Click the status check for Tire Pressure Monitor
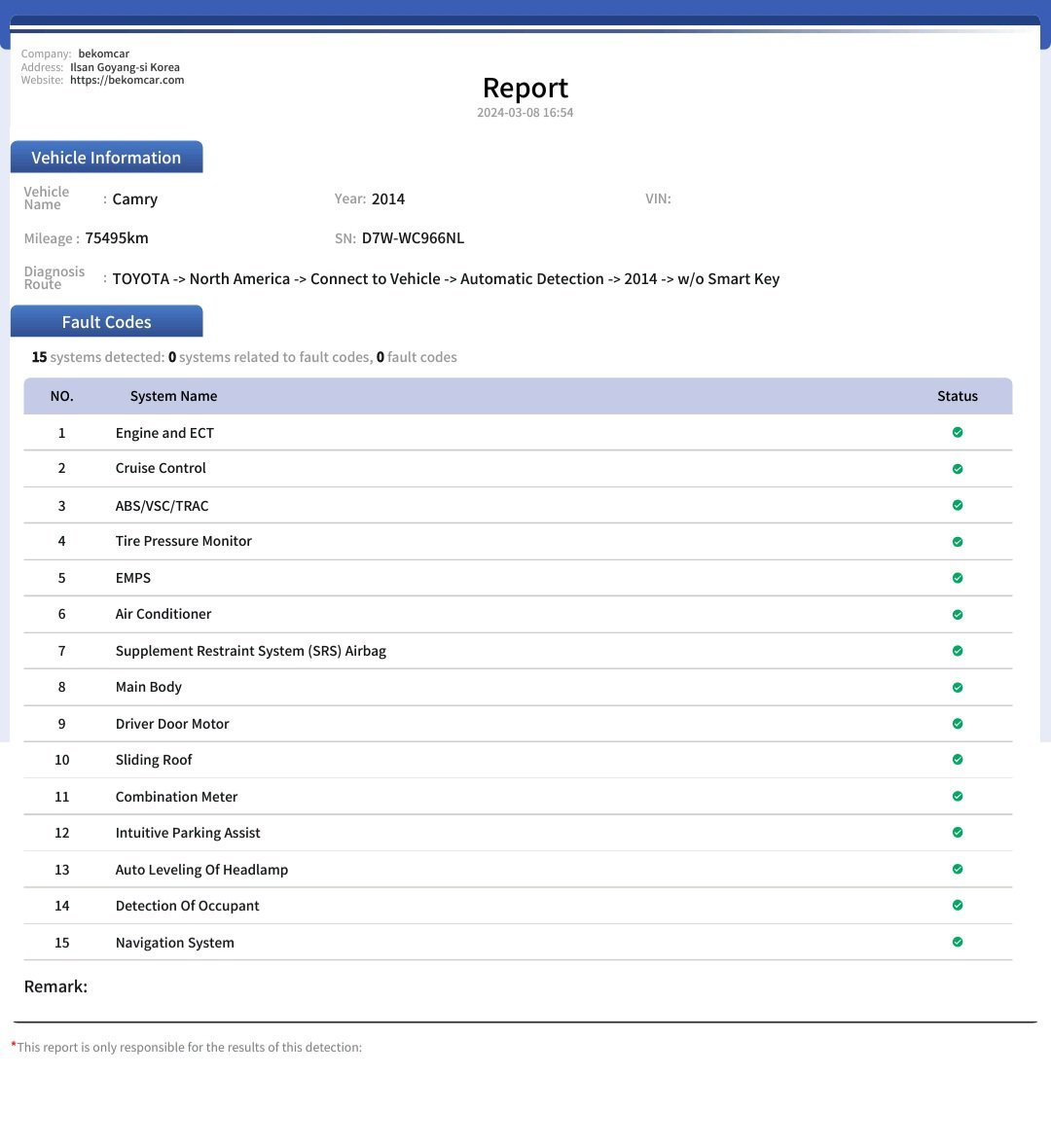1051x1148 pixels. pyautogui.click(x=958, y=542)
